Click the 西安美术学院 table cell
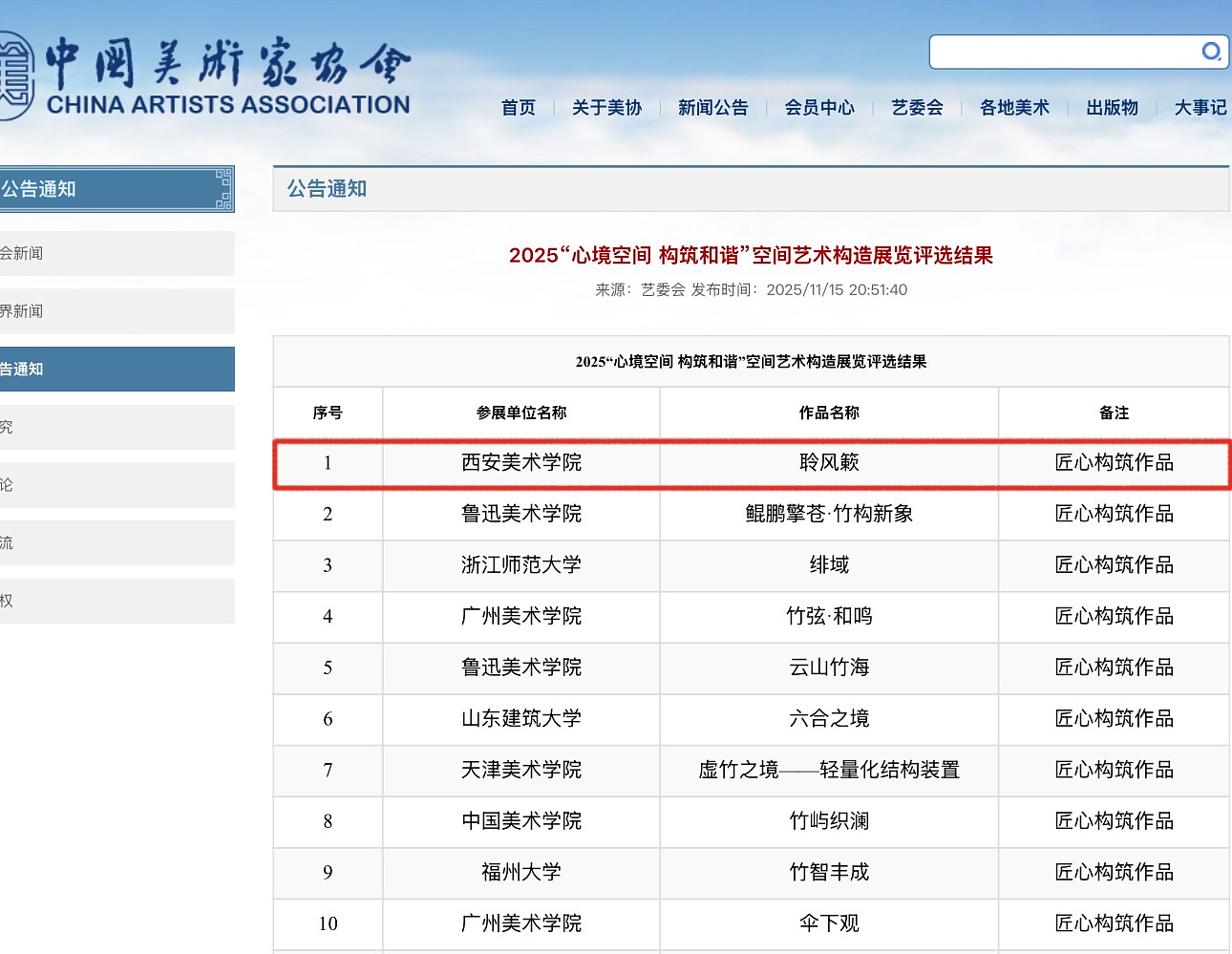This screenshot has height=954, width=1232. point(521,463)
